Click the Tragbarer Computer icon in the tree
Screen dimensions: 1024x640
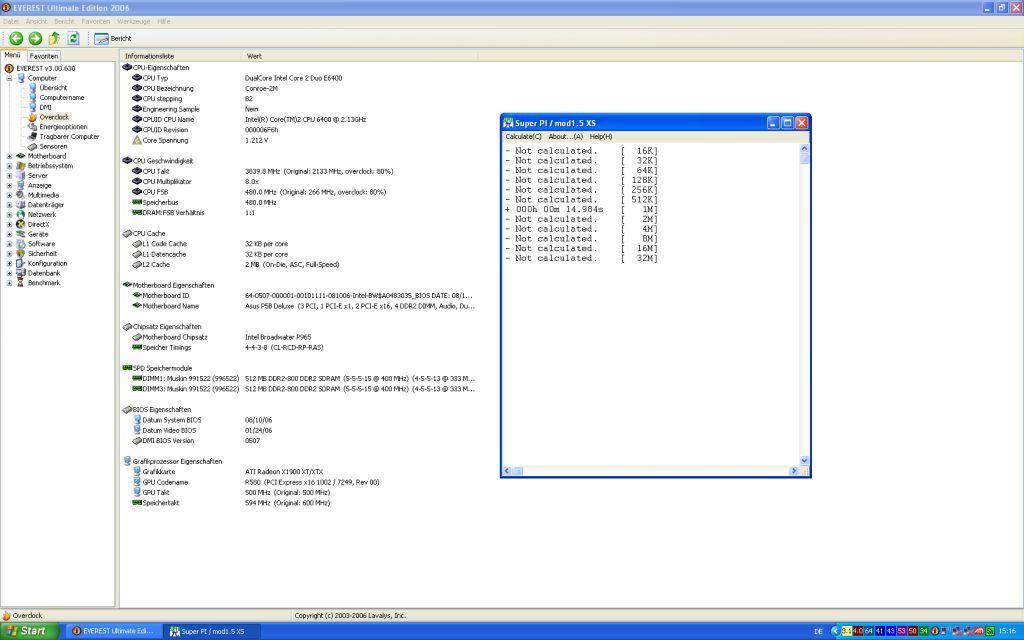[x=33, y=136]
